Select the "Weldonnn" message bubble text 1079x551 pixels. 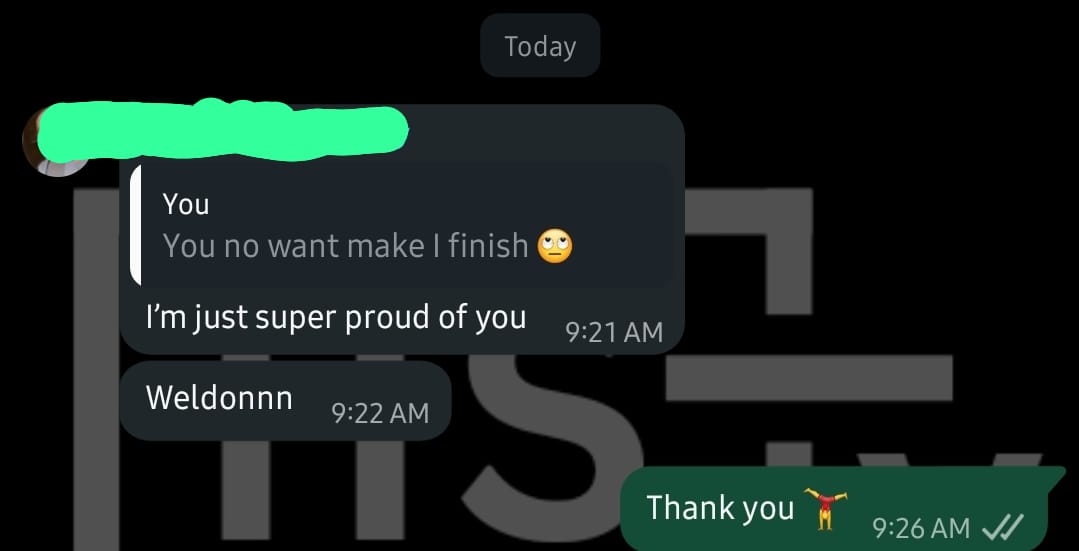[x=219, y=398]
